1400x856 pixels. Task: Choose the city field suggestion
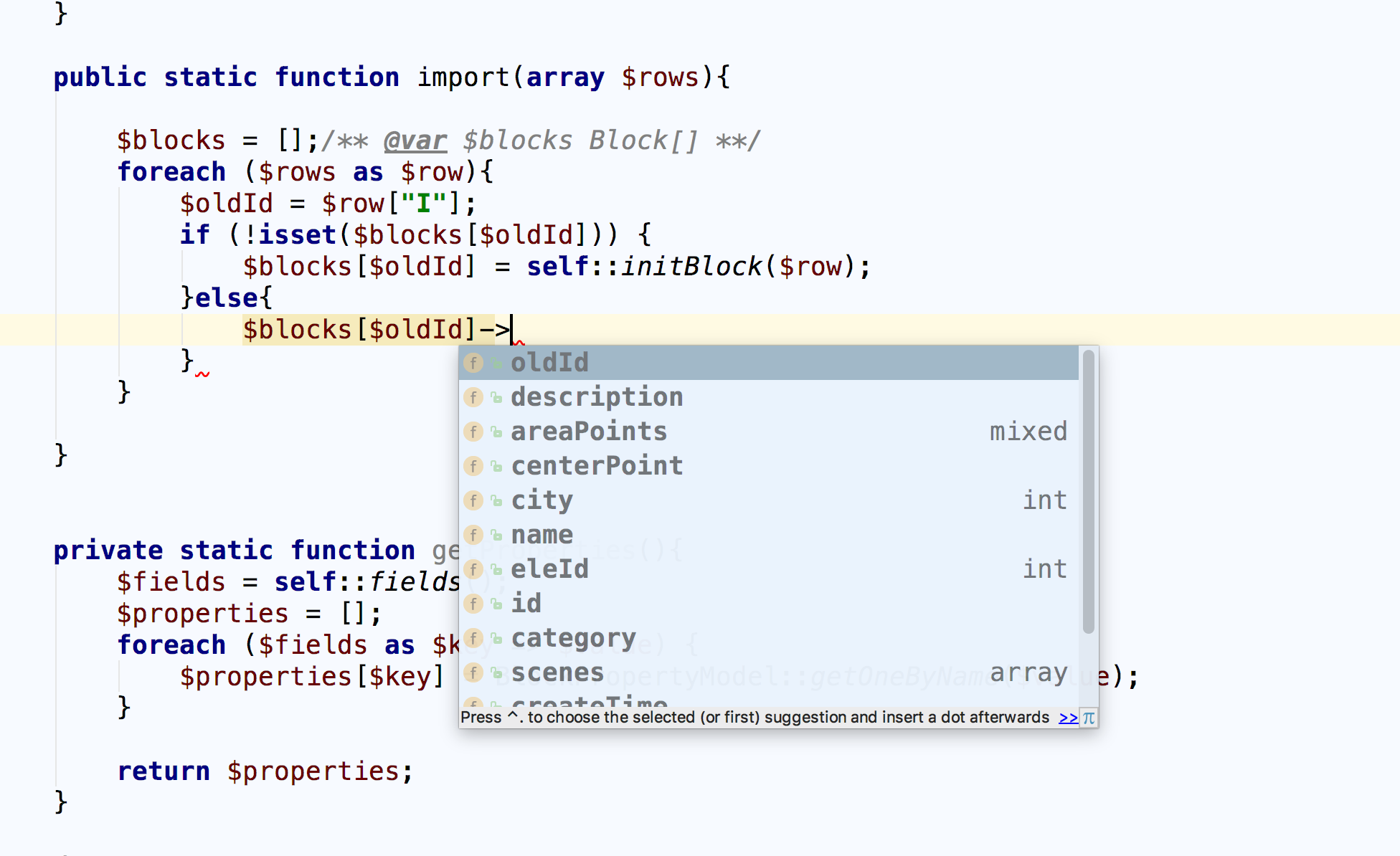pos(768,500)
